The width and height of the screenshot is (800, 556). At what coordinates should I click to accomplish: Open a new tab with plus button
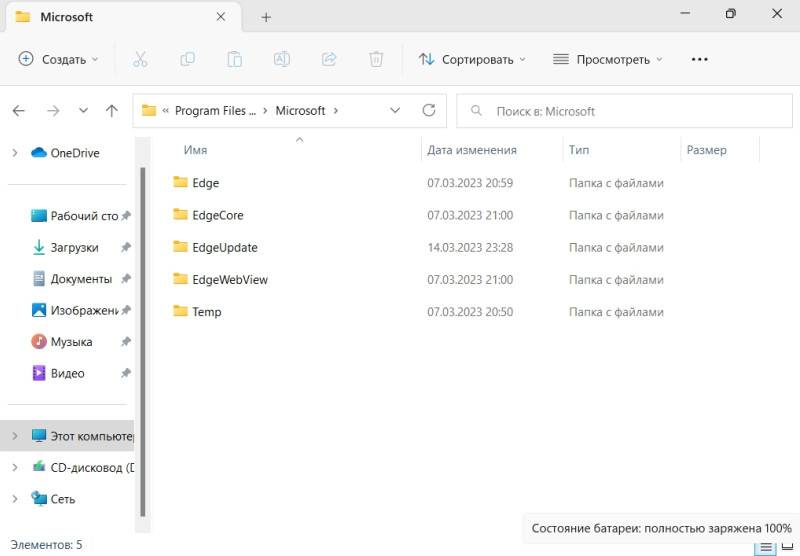pos(266,17)
